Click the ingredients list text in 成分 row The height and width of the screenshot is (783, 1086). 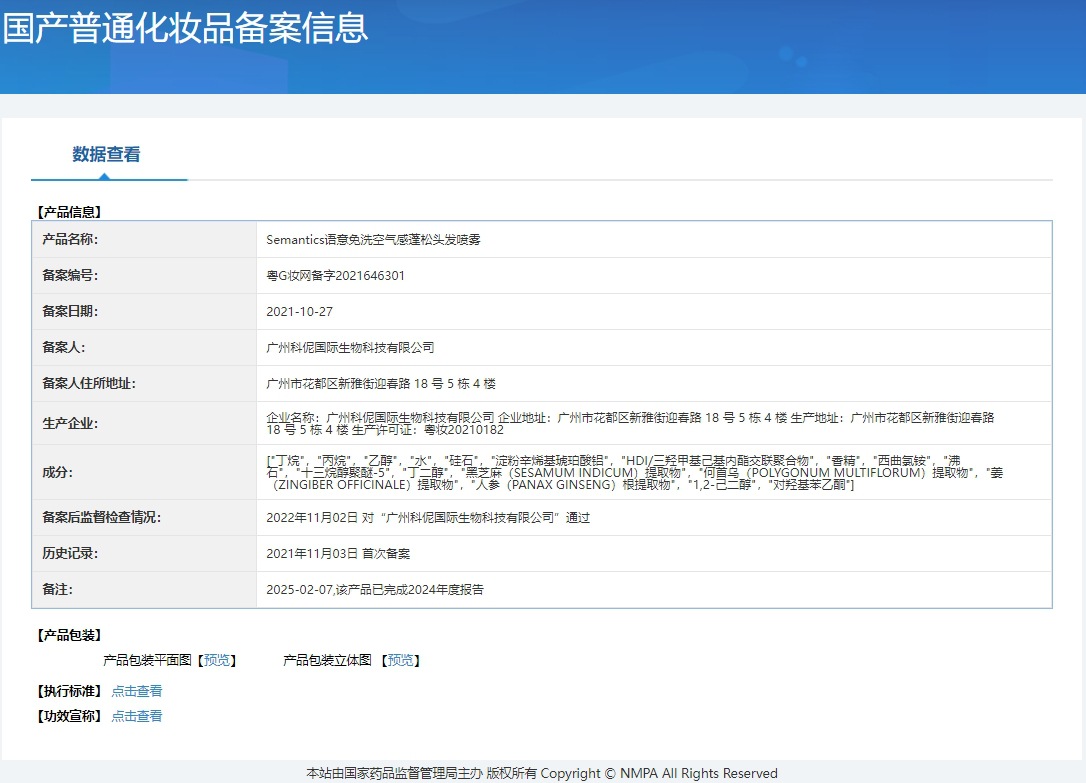[x=634, y=473]
